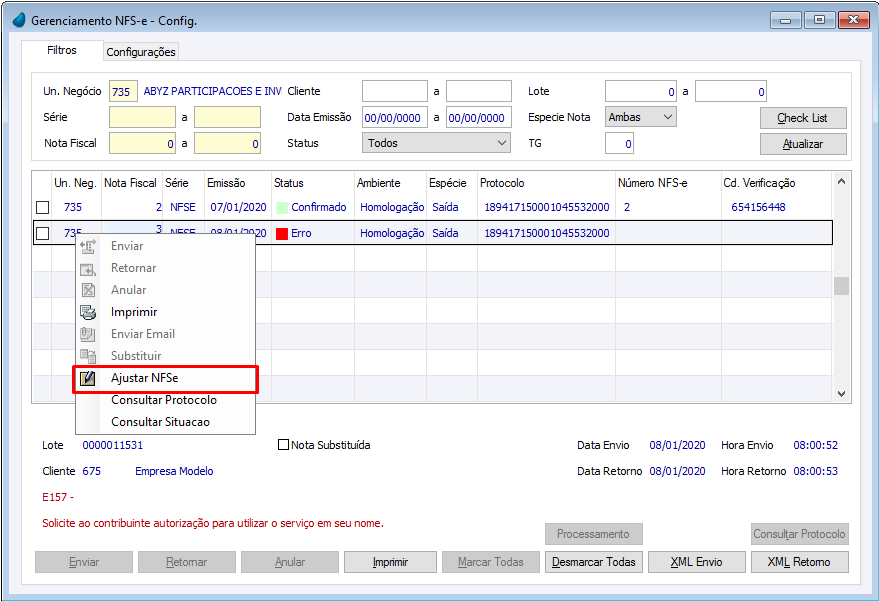Click the bottom Anular button
This screenshot has width=879, height=601.
[290, 562]
